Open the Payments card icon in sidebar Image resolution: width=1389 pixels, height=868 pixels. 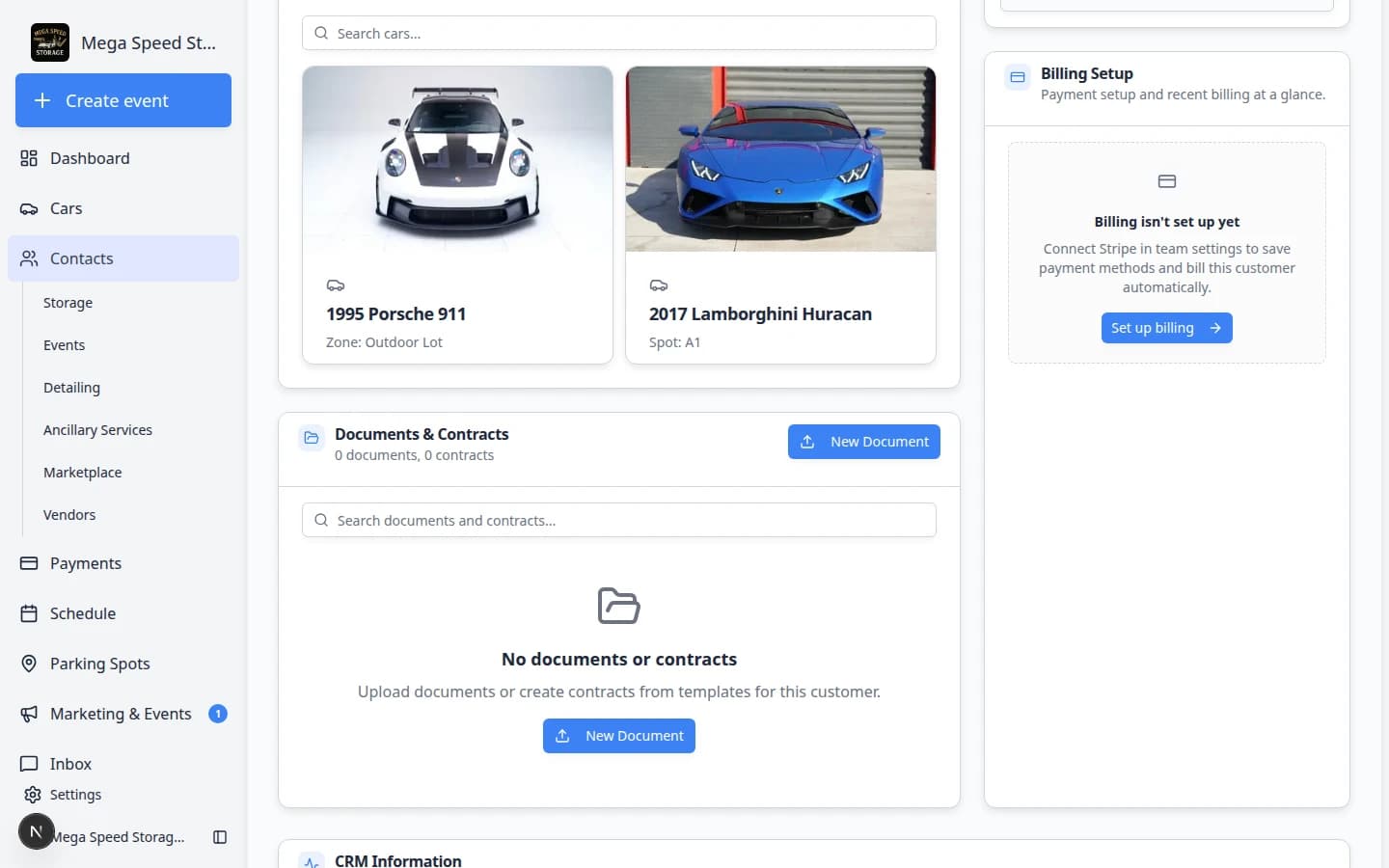[29, 563]
